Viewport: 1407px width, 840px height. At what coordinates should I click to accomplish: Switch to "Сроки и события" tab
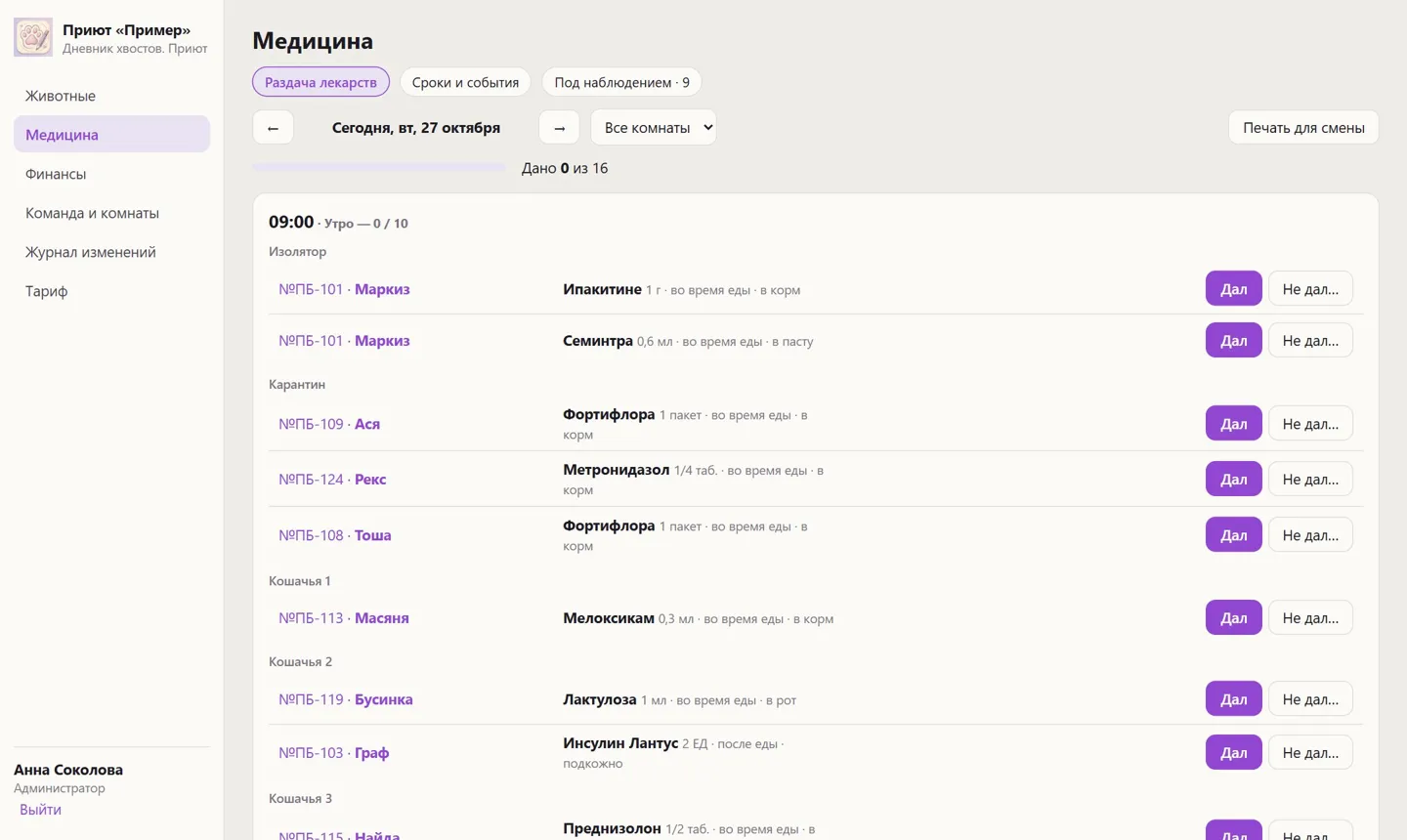pyautogui.click(x=465, y=82)
